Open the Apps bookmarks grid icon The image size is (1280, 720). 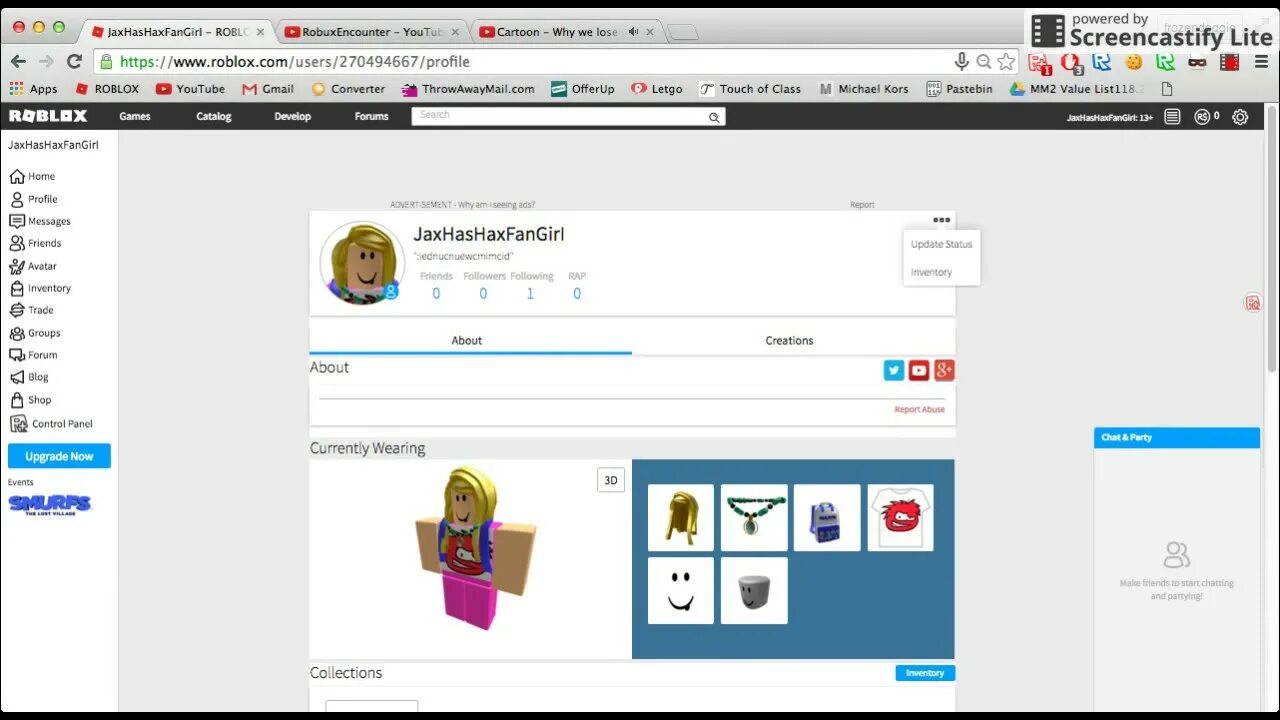click(x=18, y=89)
